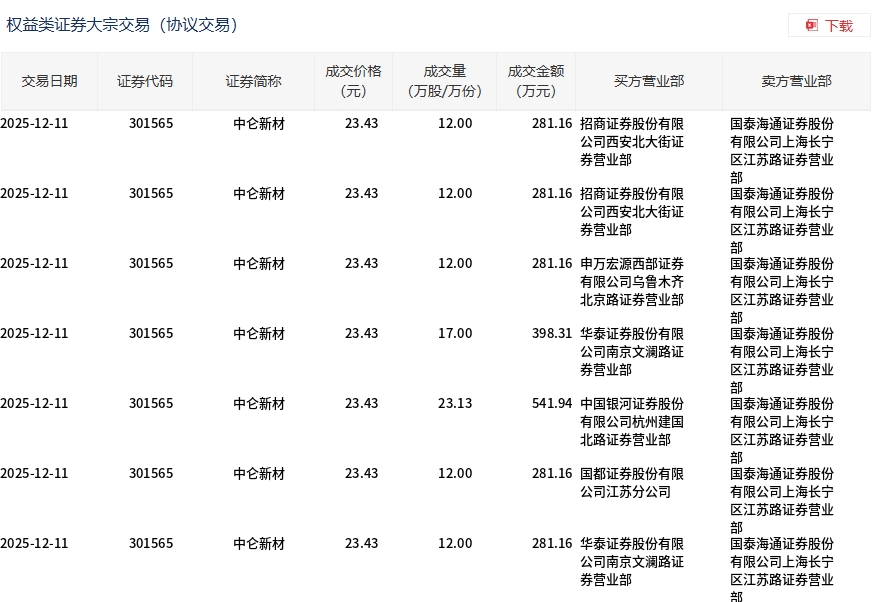Select the 证券代码 column header
Viewport: 872px width, 602px height.
145,81
